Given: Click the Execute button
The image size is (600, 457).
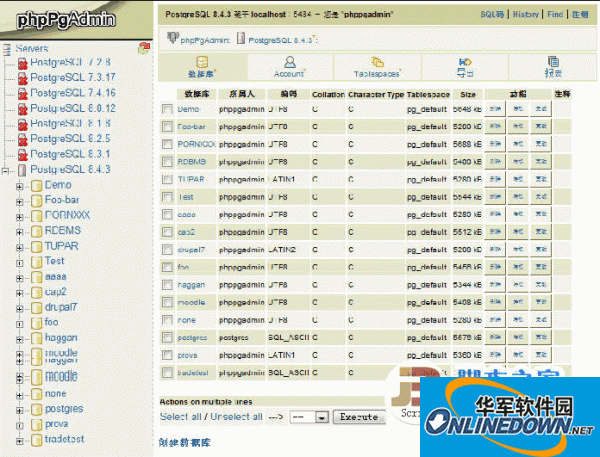Looking at the screenshot, I should pos(359,417).
